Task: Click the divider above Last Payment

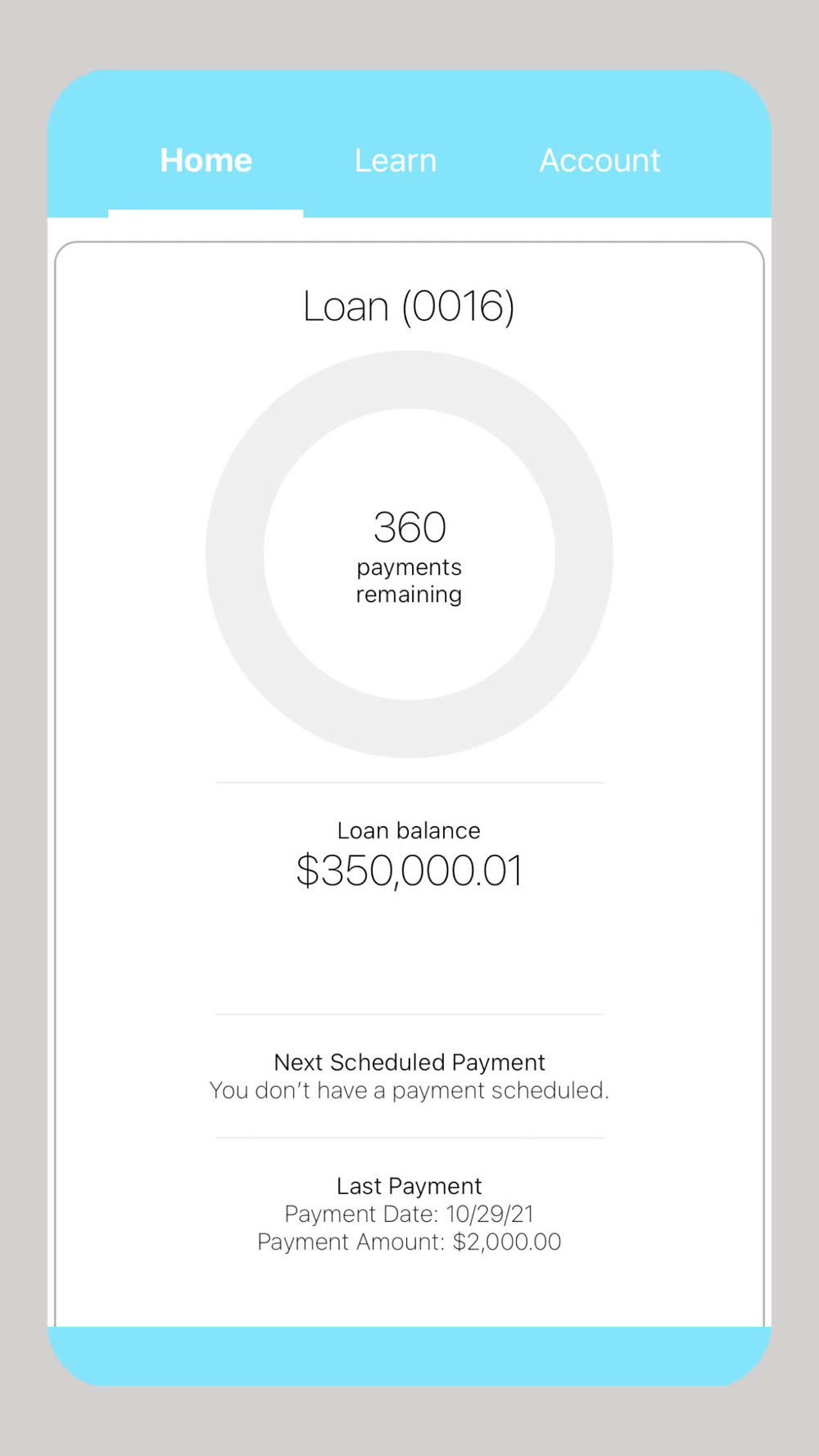Action: click(409, 1138)
